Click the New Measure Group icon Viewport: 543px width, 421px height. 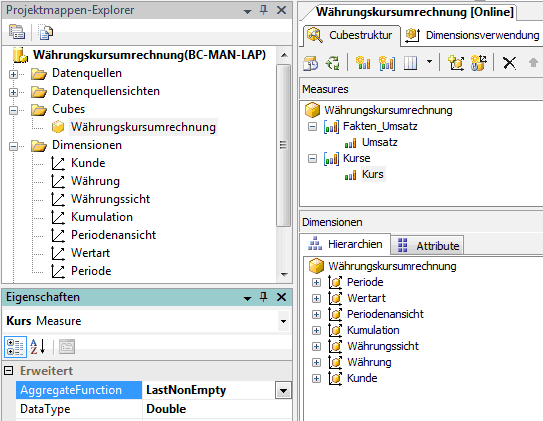point(386,63)
